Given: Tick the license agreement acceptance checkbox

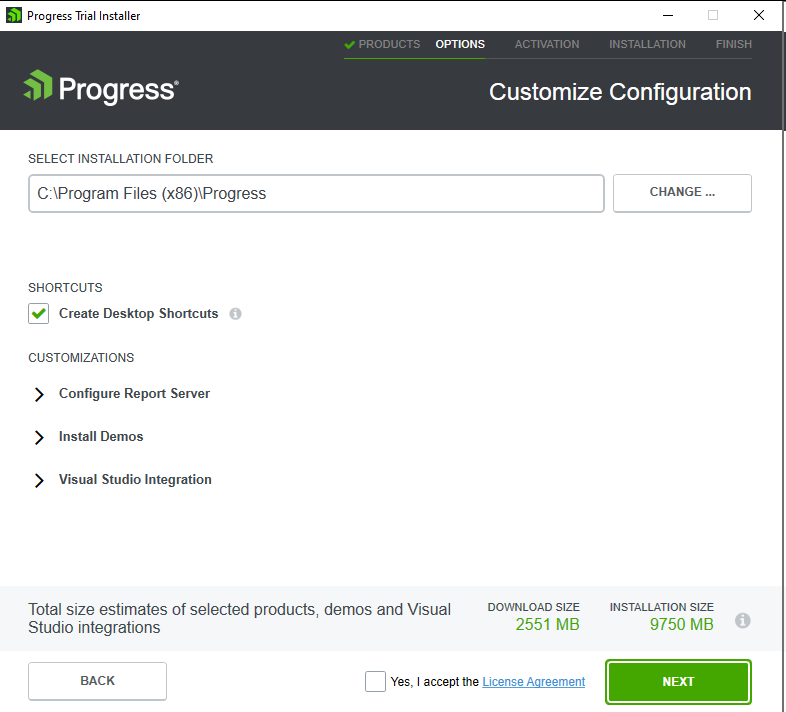Looking at the screenshot, I should (375, 681).
